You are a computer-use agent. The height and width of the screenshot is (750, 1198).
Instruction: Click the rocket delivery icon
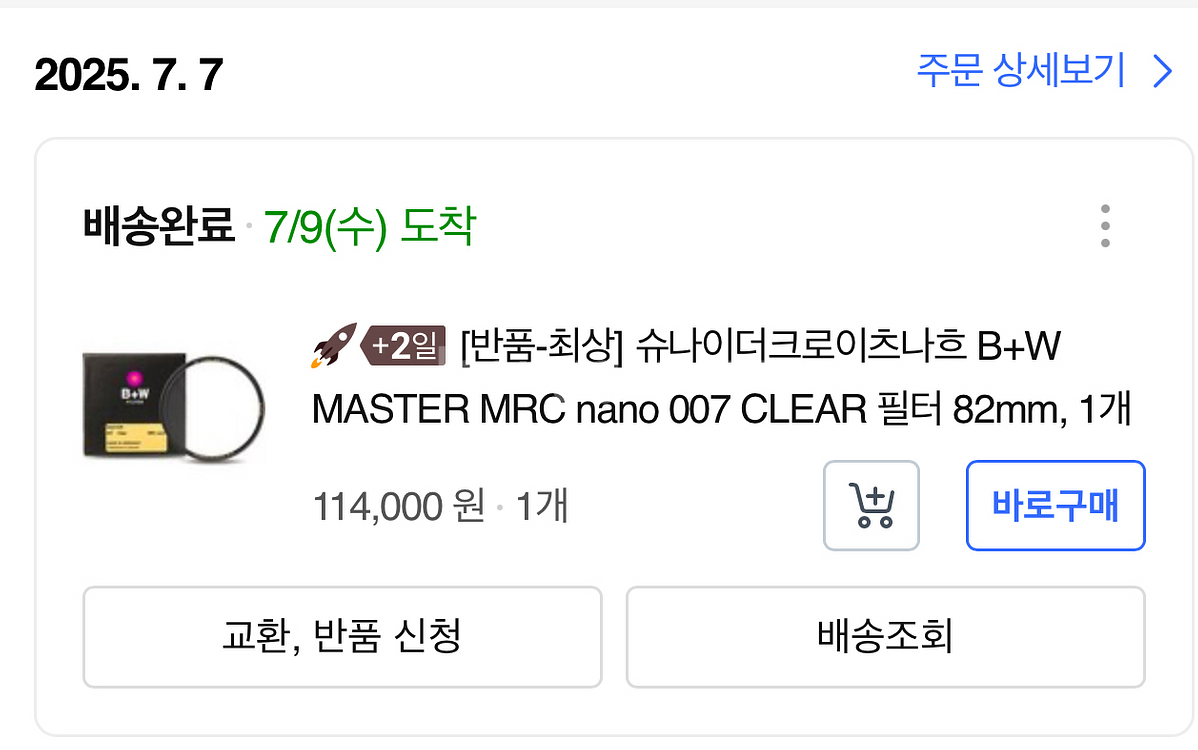(x=332, y=346)
